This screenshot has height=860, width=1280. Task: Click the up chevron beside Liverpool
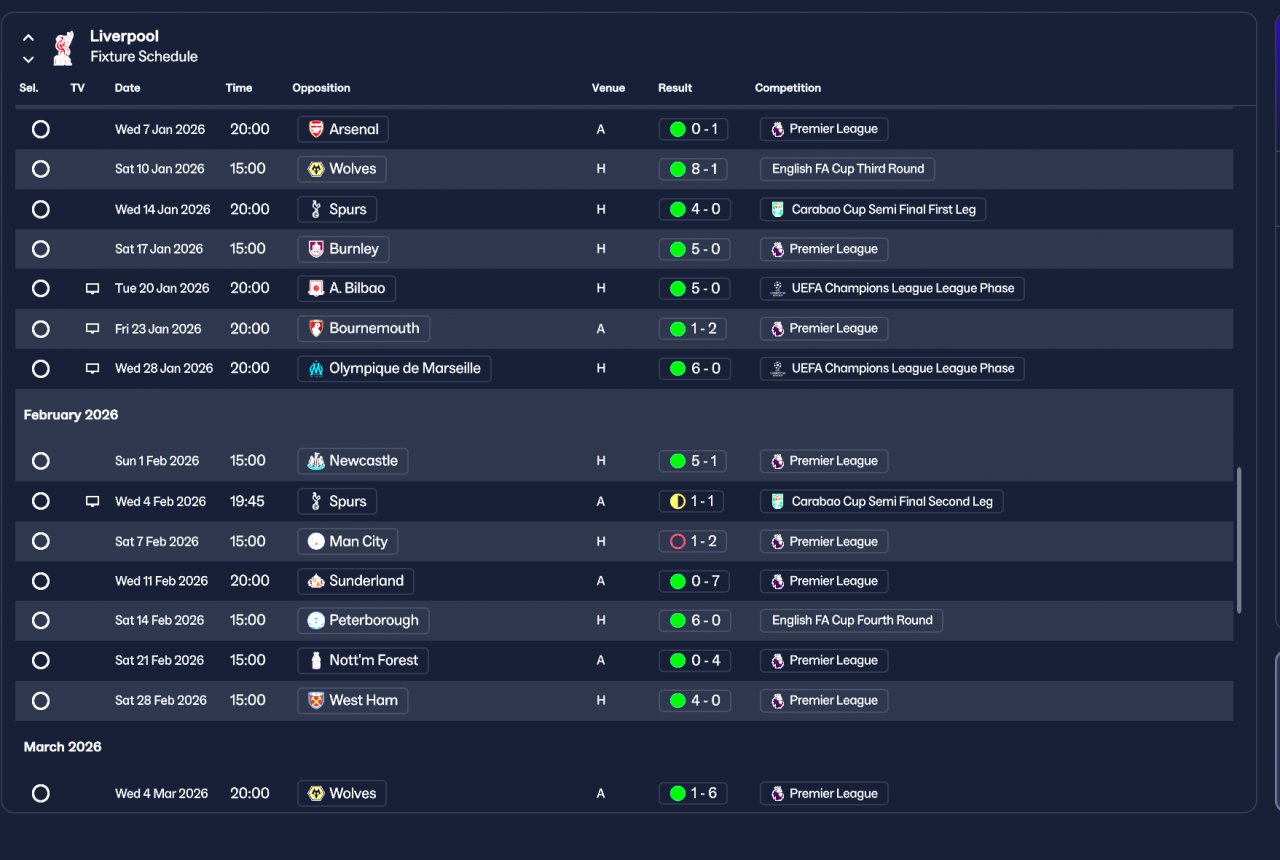(x=28, y=38)
